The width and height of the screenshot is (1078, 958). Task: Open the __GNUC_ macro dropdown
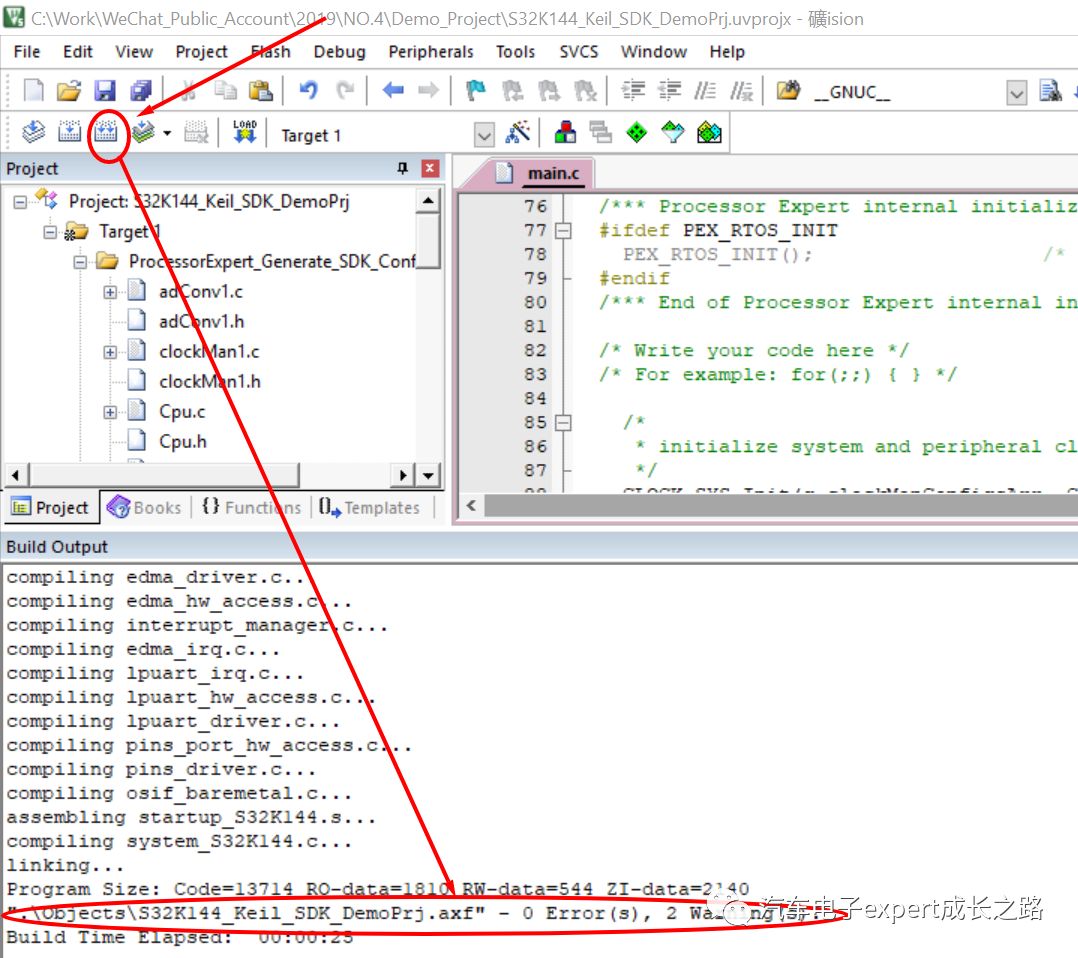1016,91
